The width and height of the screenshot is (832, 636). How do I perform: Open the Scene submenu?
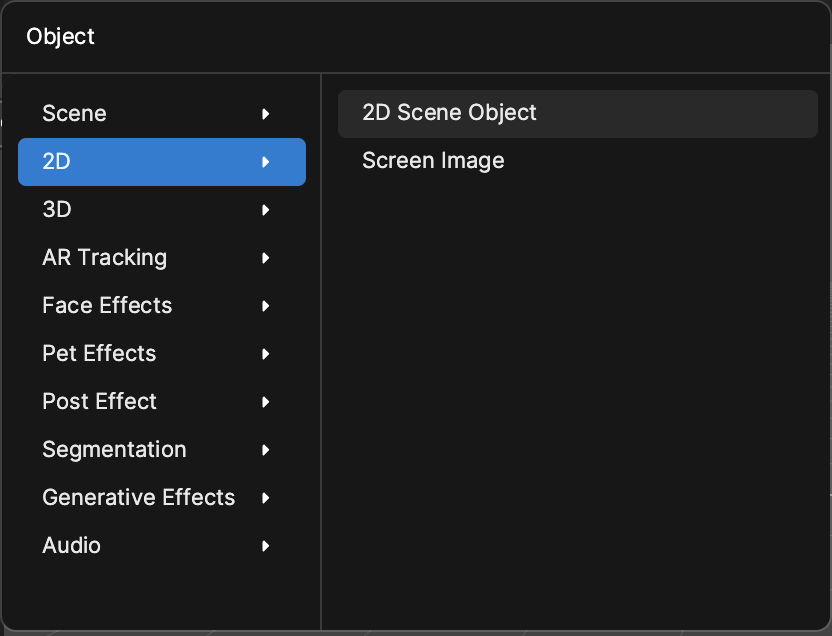pos(162,114)
